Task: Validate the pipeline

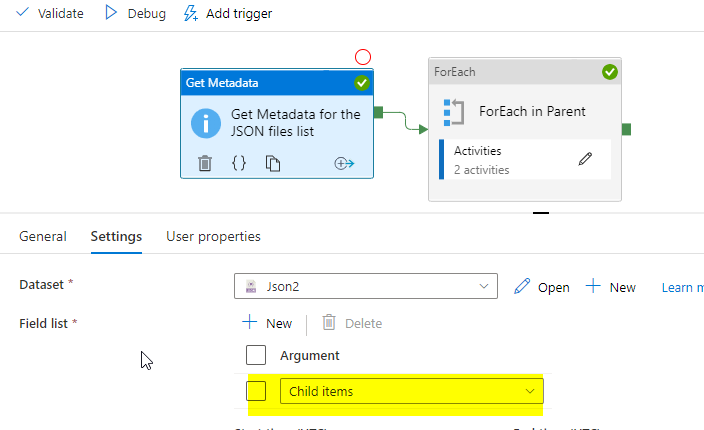Action: coord(50,13)
